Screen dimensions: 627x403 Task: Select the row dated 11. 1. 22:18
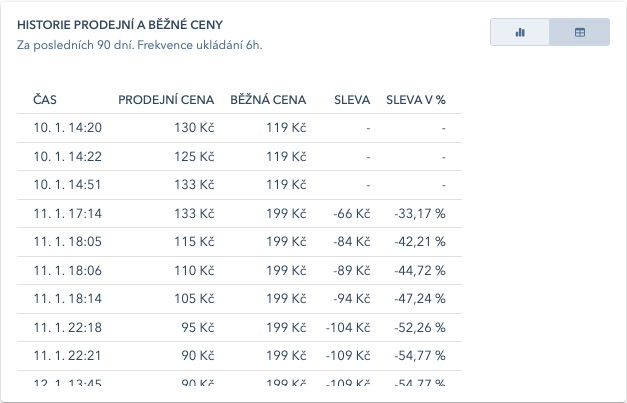[239, 327]
